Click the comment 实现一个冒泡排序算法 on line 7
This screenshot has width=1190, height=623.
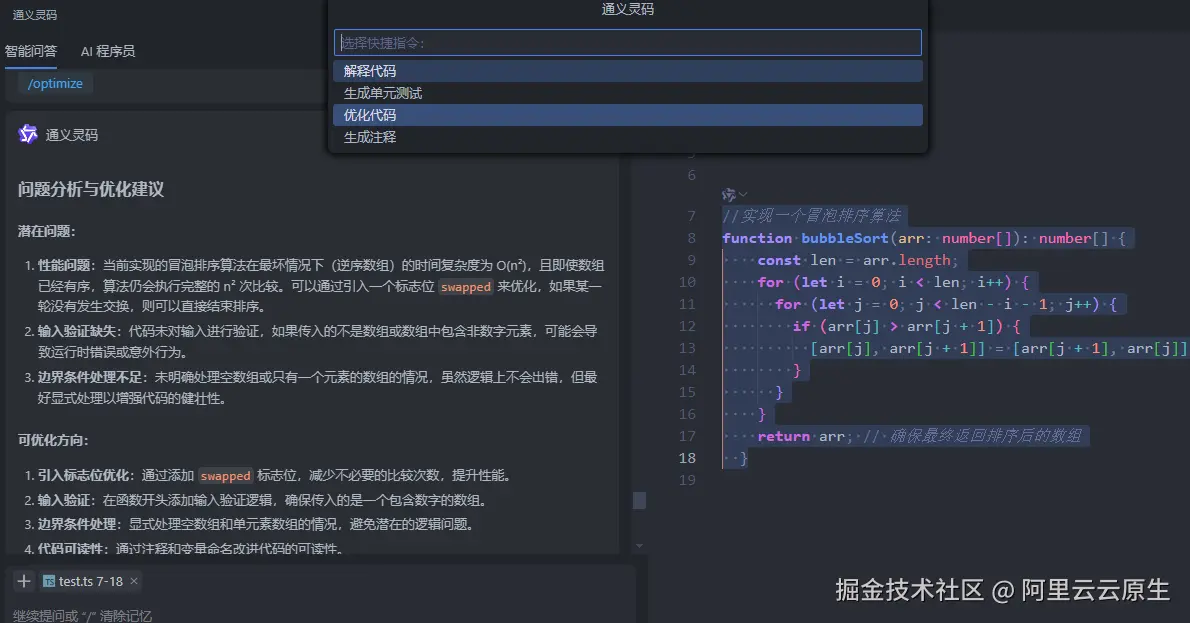coord(812,216)
